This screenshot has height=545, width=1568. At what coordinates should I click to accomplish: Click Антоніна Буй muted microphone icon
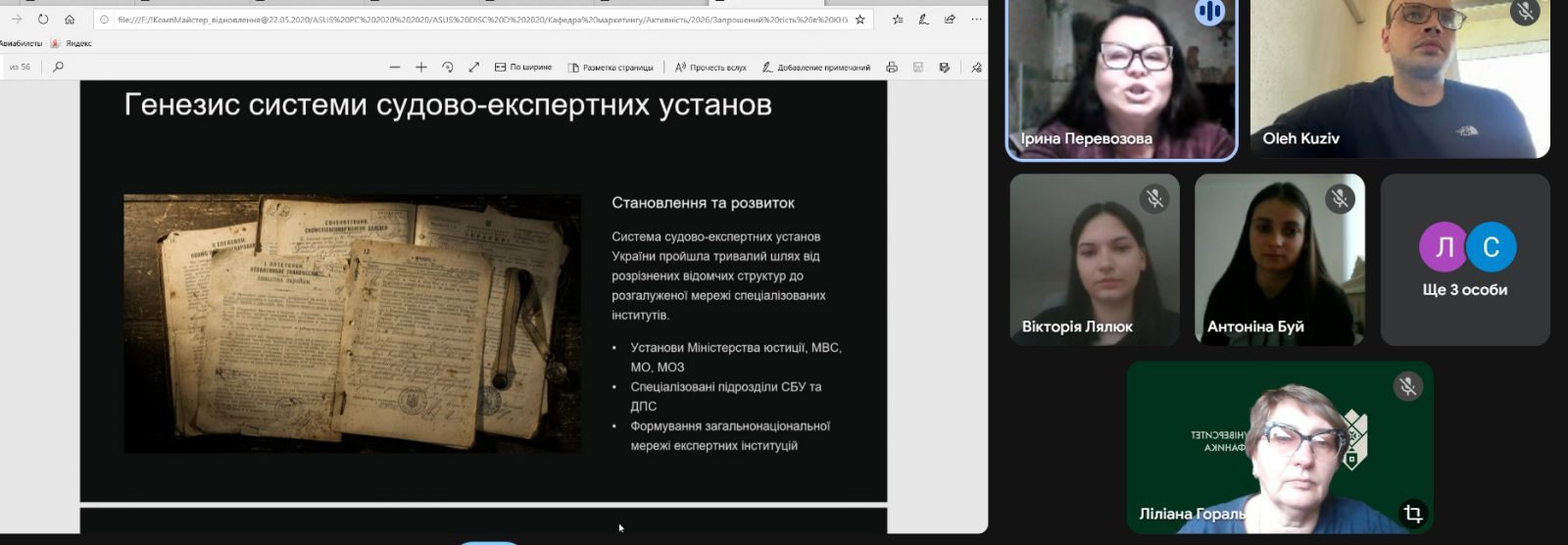pyautogui.click(x=1340, y=199)
